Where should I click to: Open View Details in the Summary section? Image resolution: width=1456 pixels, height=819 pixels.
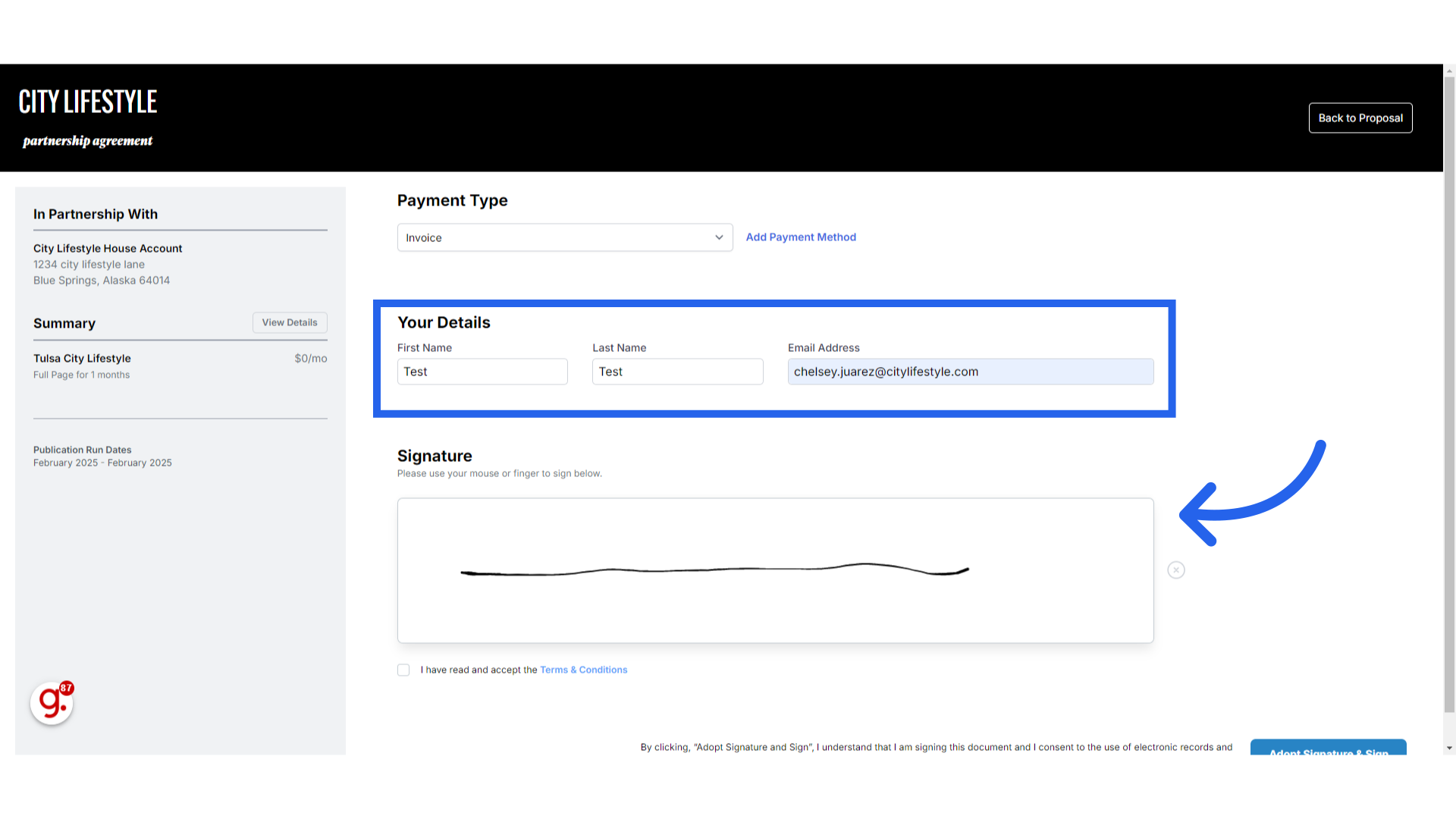(x=290, y=322)
